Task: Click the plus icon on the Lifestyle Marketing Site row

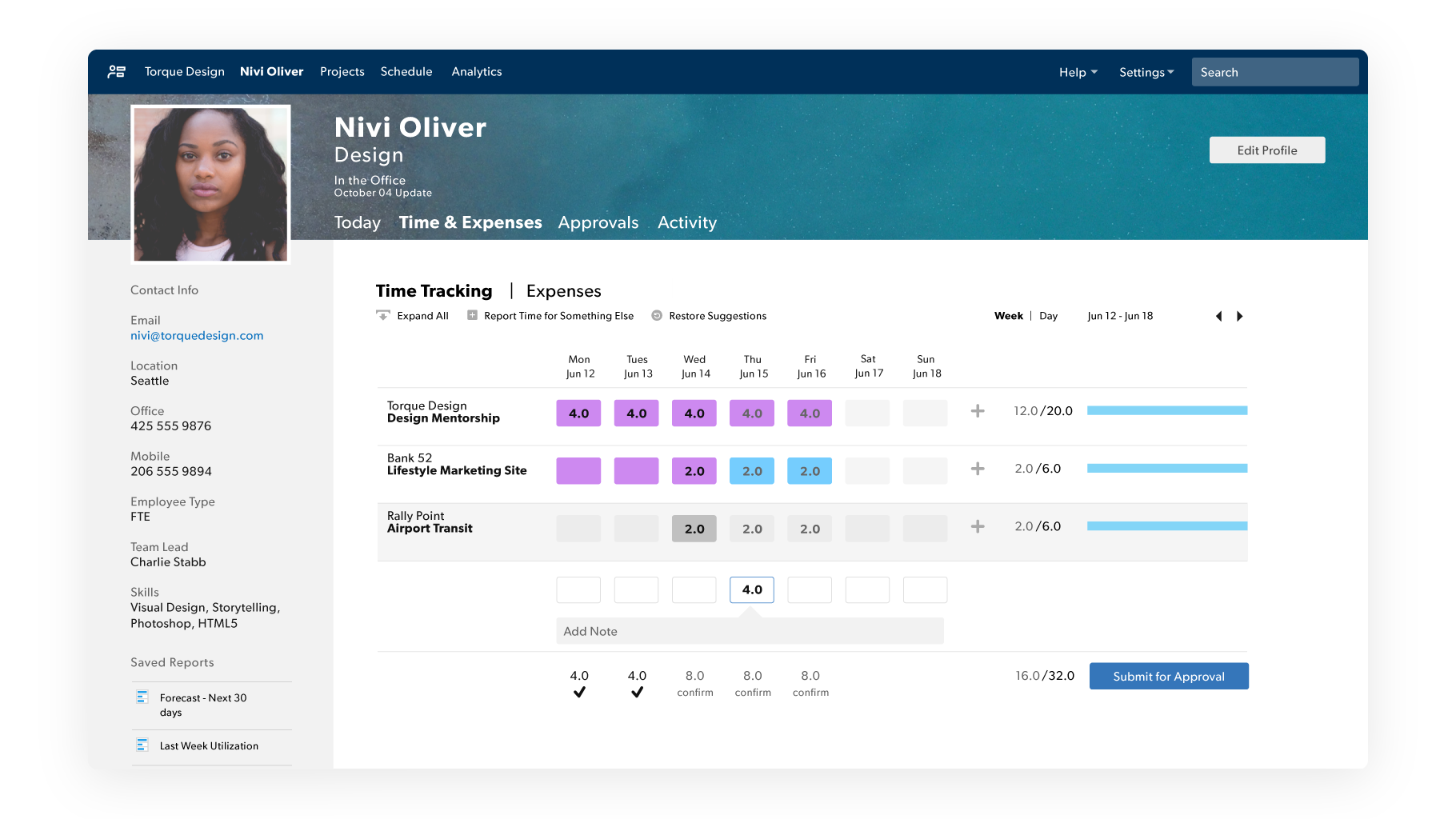Action: coord(977,469)
